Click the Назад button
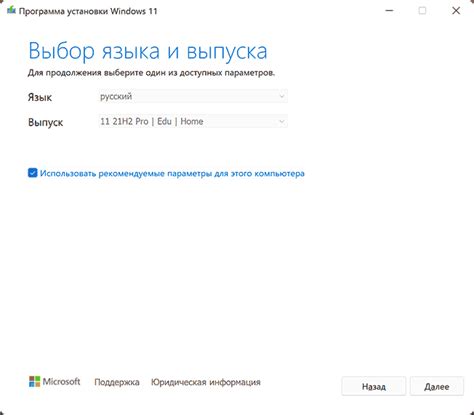 point(374,386)
